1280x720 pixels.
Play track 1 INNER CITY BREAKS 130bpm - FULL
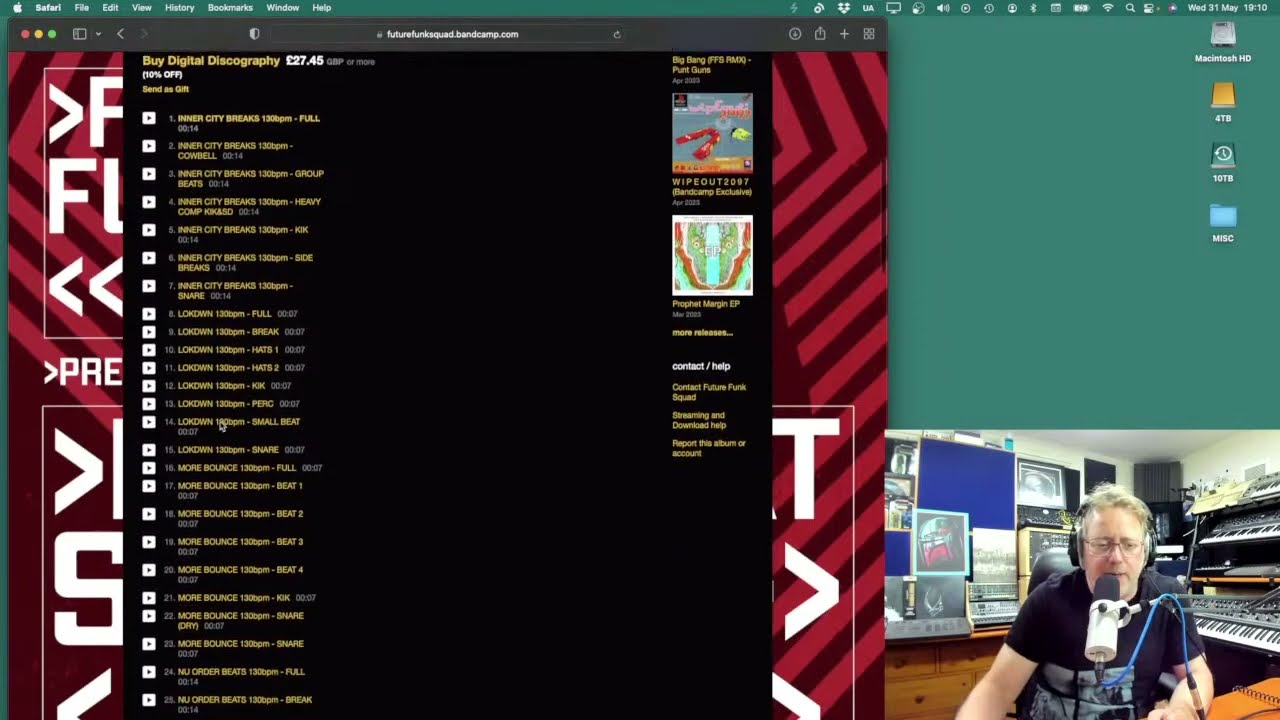click(149, 118)
